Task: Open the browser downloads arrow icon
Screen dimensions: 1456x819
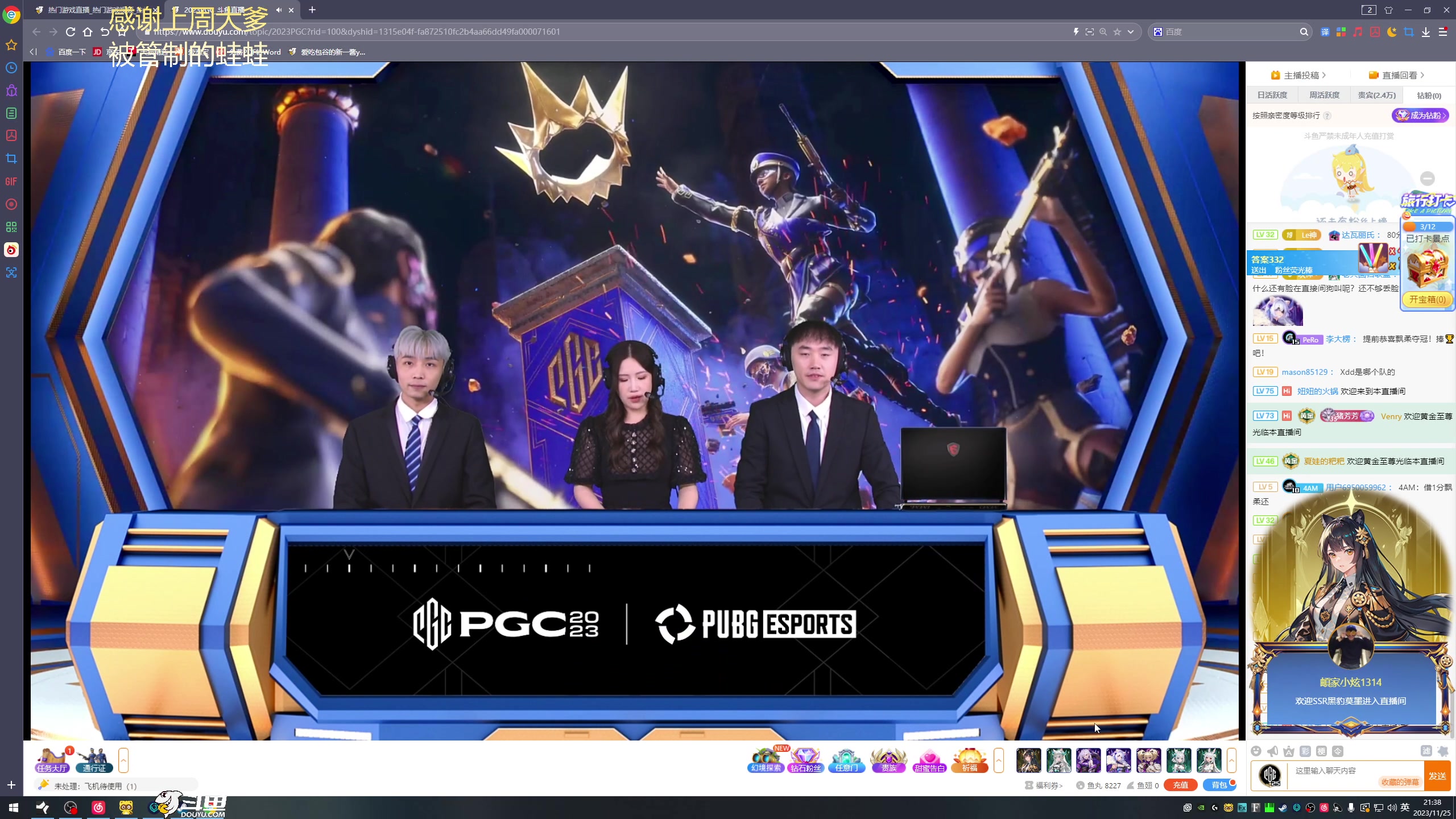Action: point(1426,32)
